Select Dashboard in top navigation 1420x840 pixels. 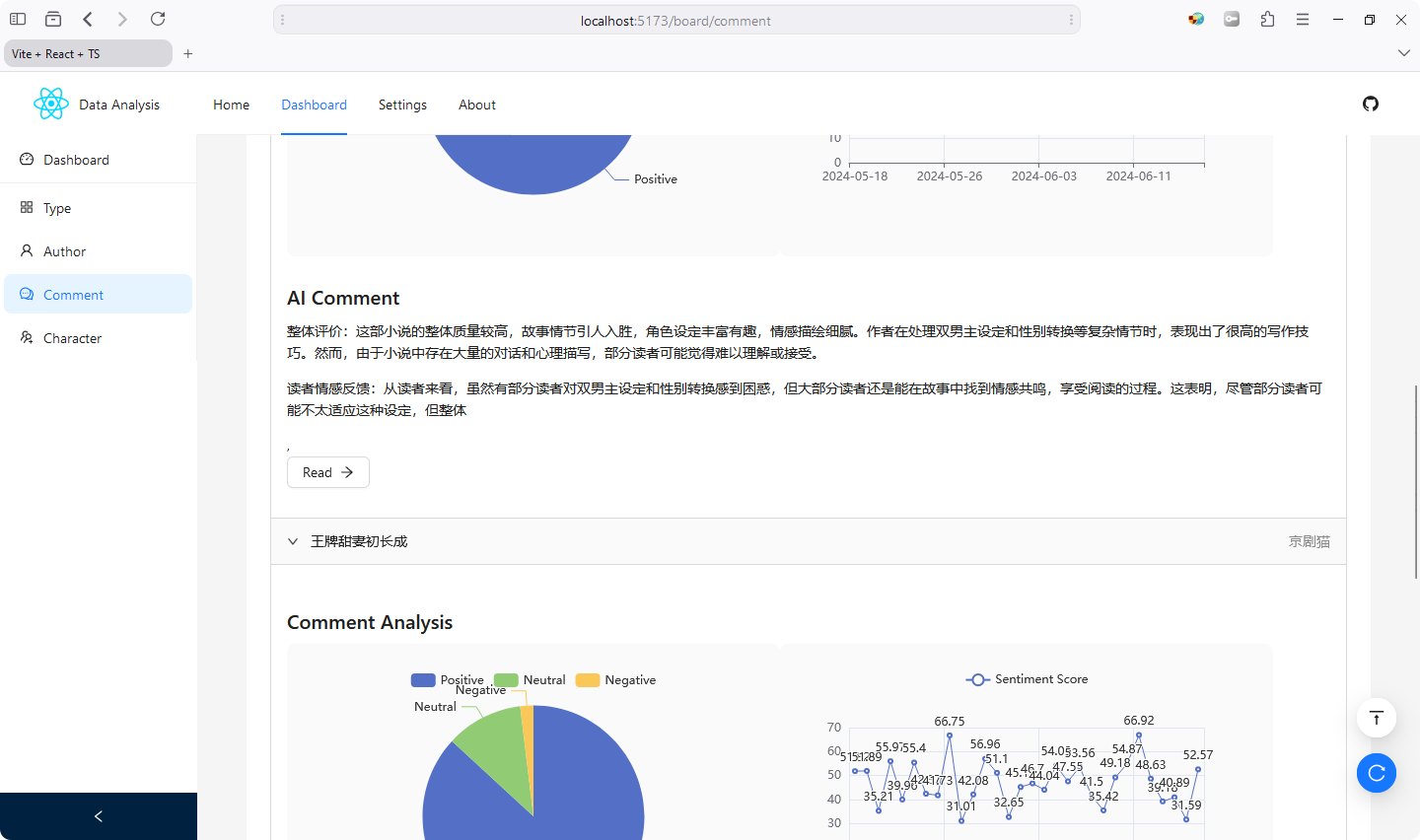click(314, 105)
